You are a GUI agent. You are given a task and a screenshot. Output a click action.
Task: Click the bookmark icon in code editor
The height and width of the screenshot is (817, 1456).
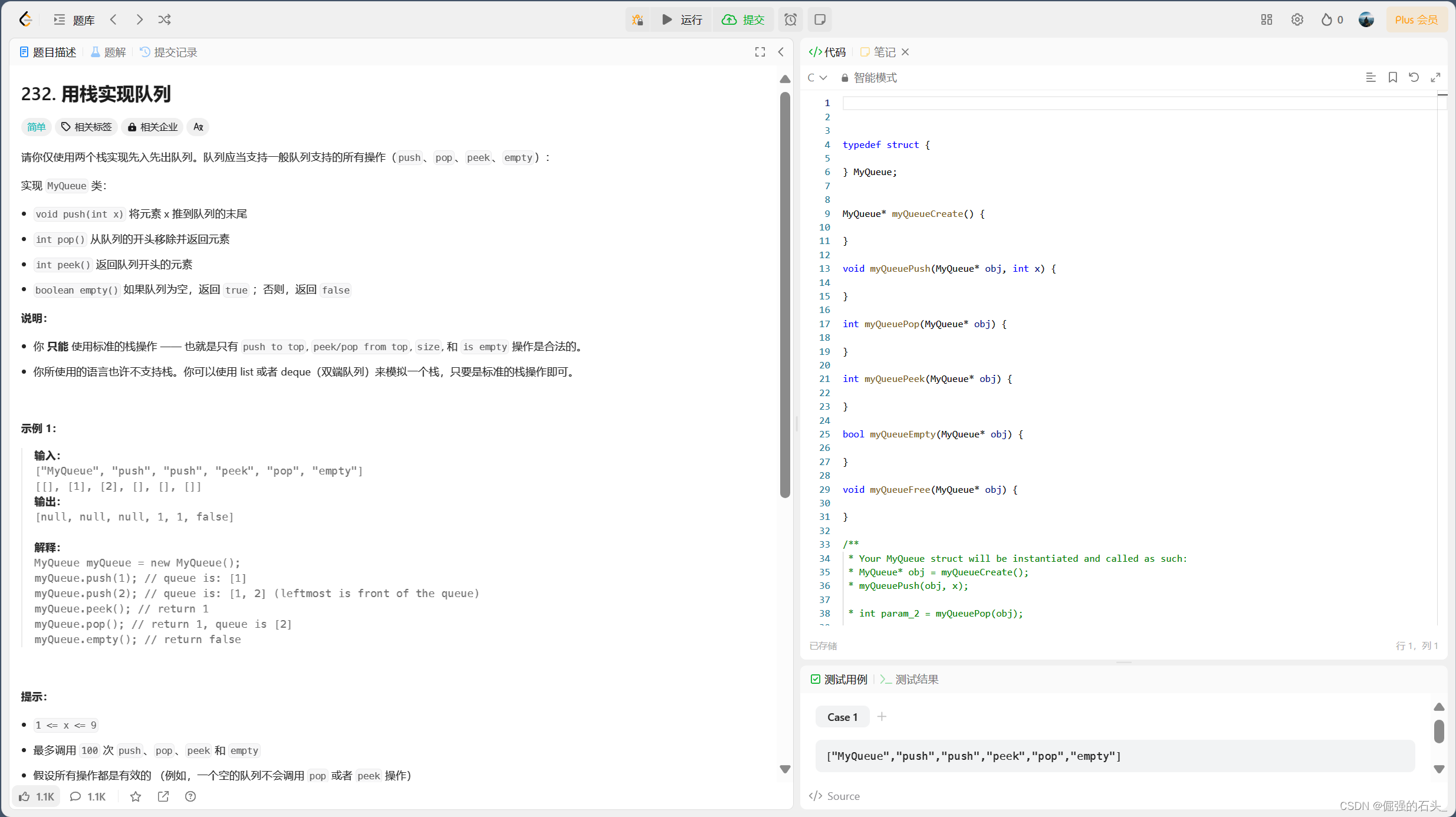pyautogui.click(x=1392, y=77)
